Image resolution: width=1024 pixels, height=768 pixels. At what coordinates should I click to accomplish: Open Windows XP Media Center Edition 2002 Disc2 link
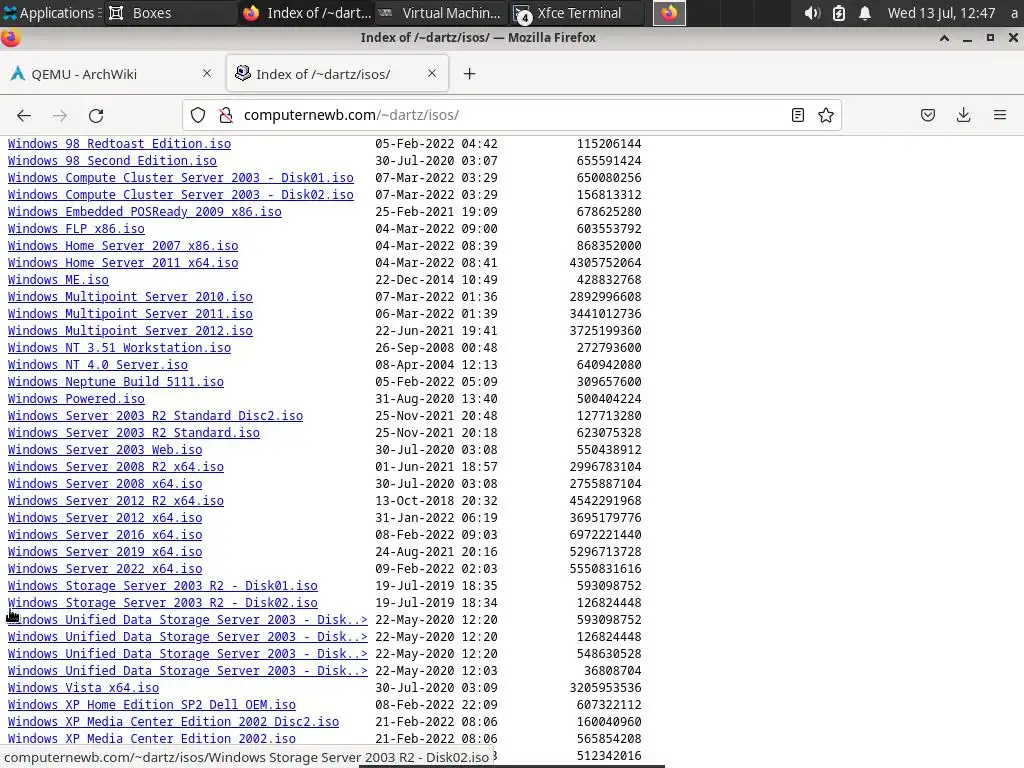[173, 721]
